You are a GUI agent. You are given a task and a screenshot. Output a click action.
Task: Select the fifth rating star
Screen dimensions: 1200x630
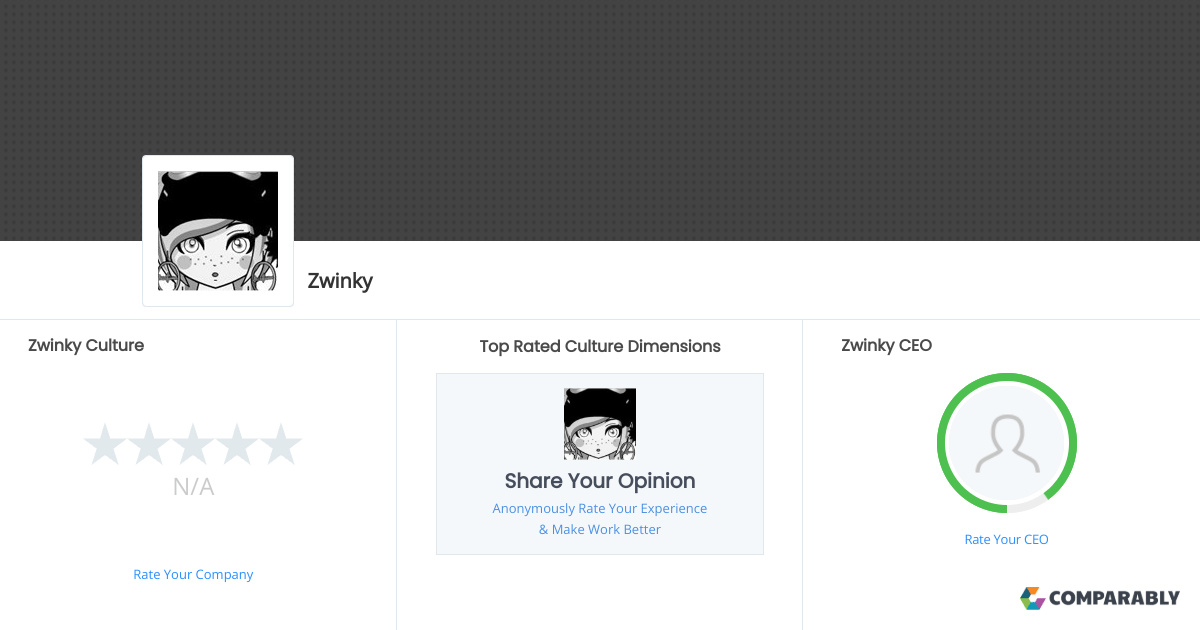click(x=281, y=445)
